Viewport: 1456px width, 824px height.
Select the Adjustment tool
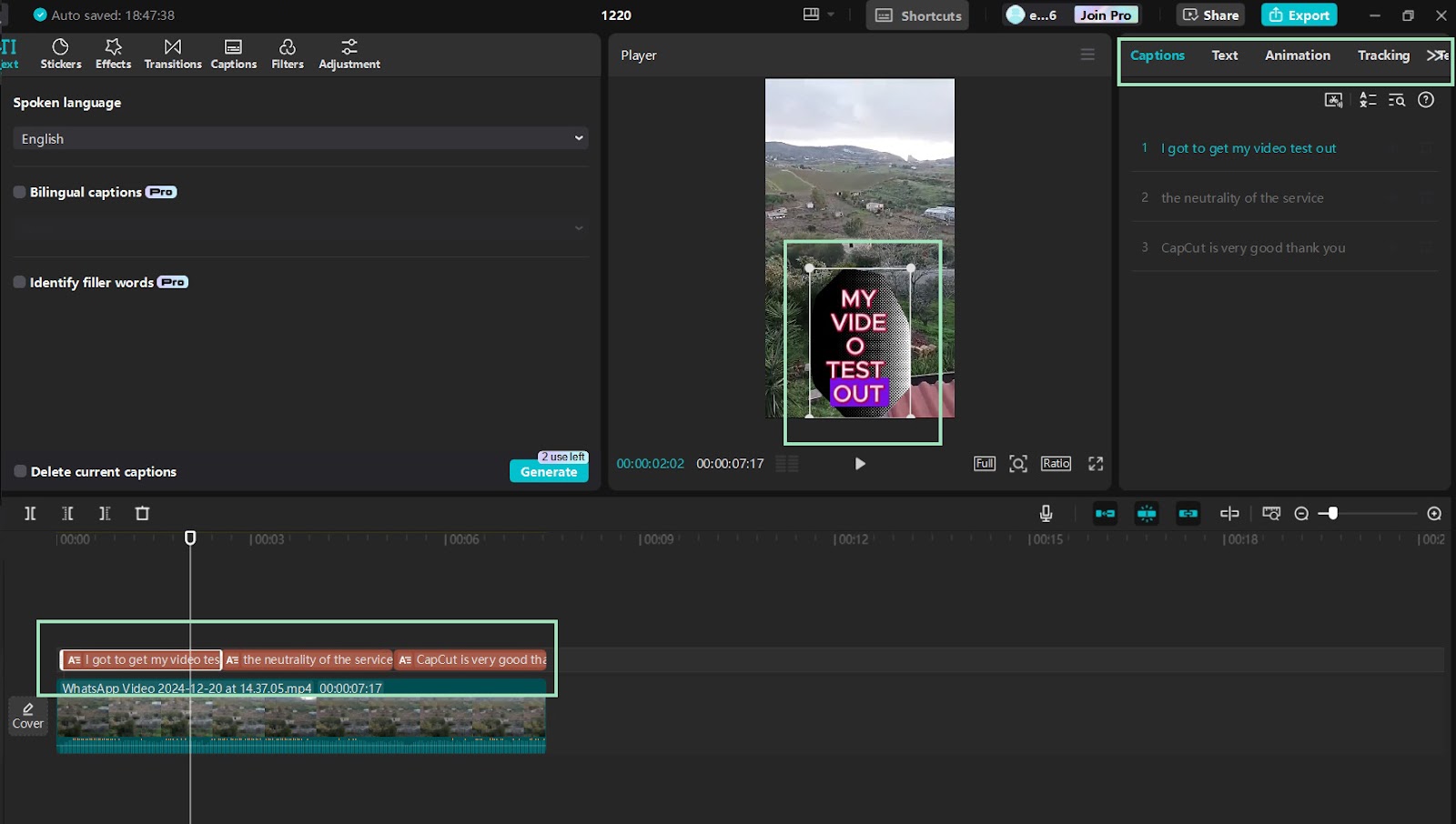click(x=349, y=54)
